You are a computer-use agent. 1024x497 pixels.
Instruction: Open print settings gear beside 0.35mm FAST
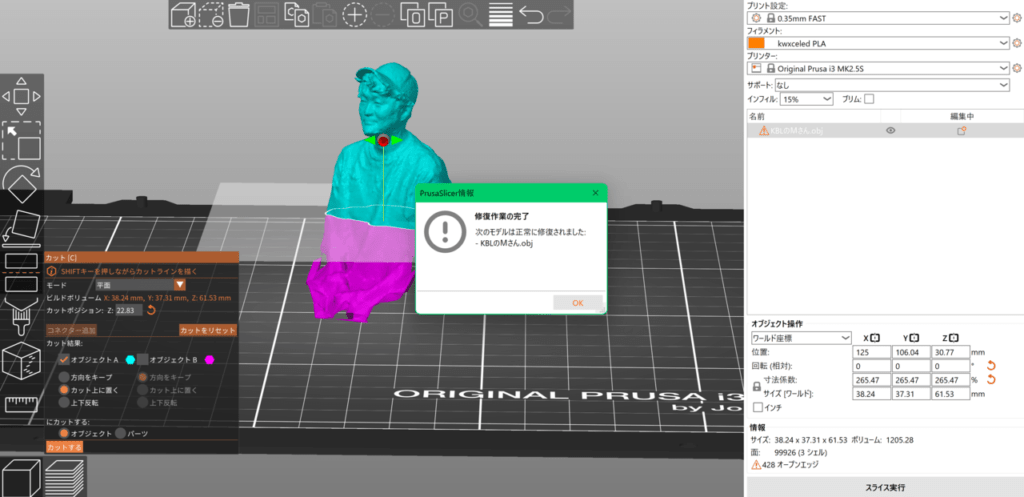[1016, 18]
